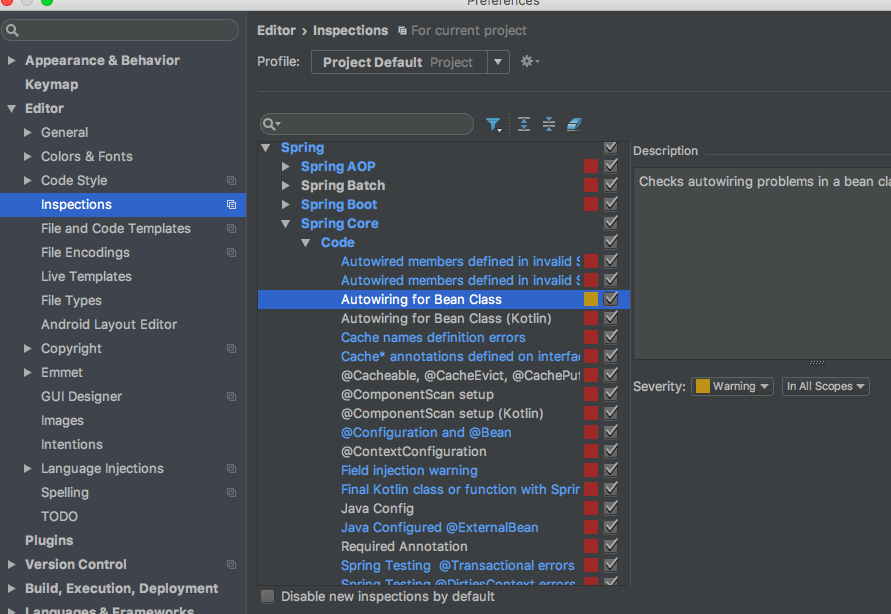
Task: Click the project-level icon beside GUI Designer
Action: tap(231, 396)
